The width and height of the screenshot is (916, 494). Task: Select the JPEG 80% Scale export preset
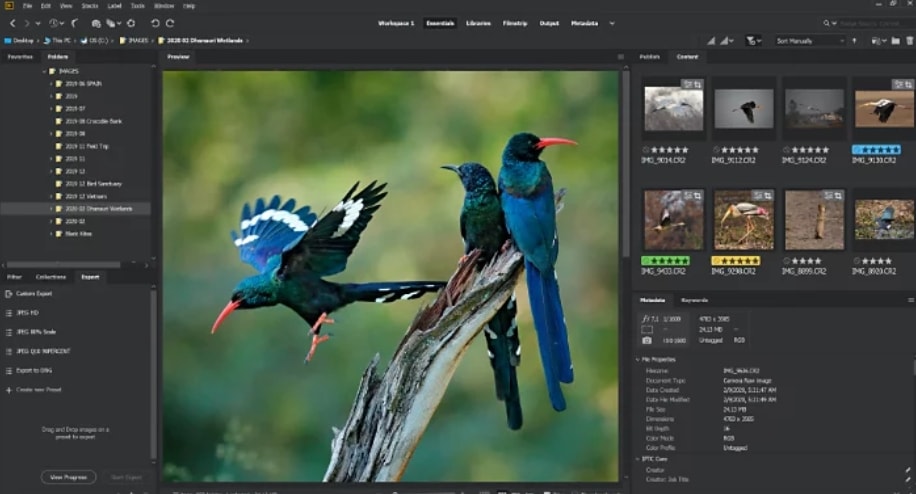(36, 332)
